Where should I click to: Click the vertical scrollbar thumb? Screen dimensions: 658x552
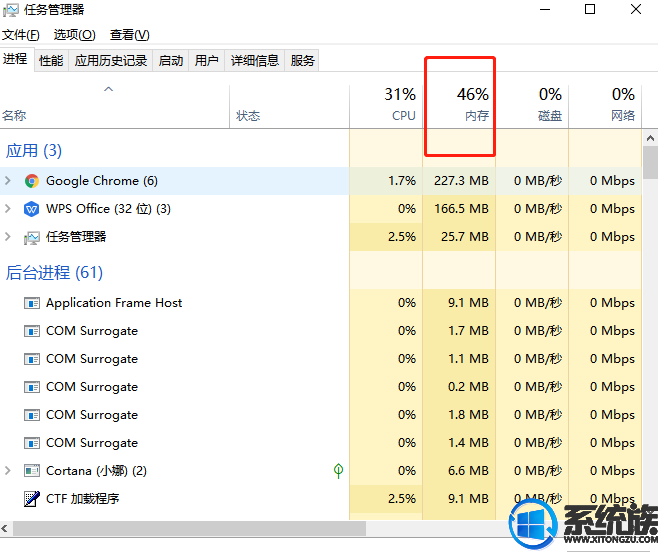click(650, 162)
